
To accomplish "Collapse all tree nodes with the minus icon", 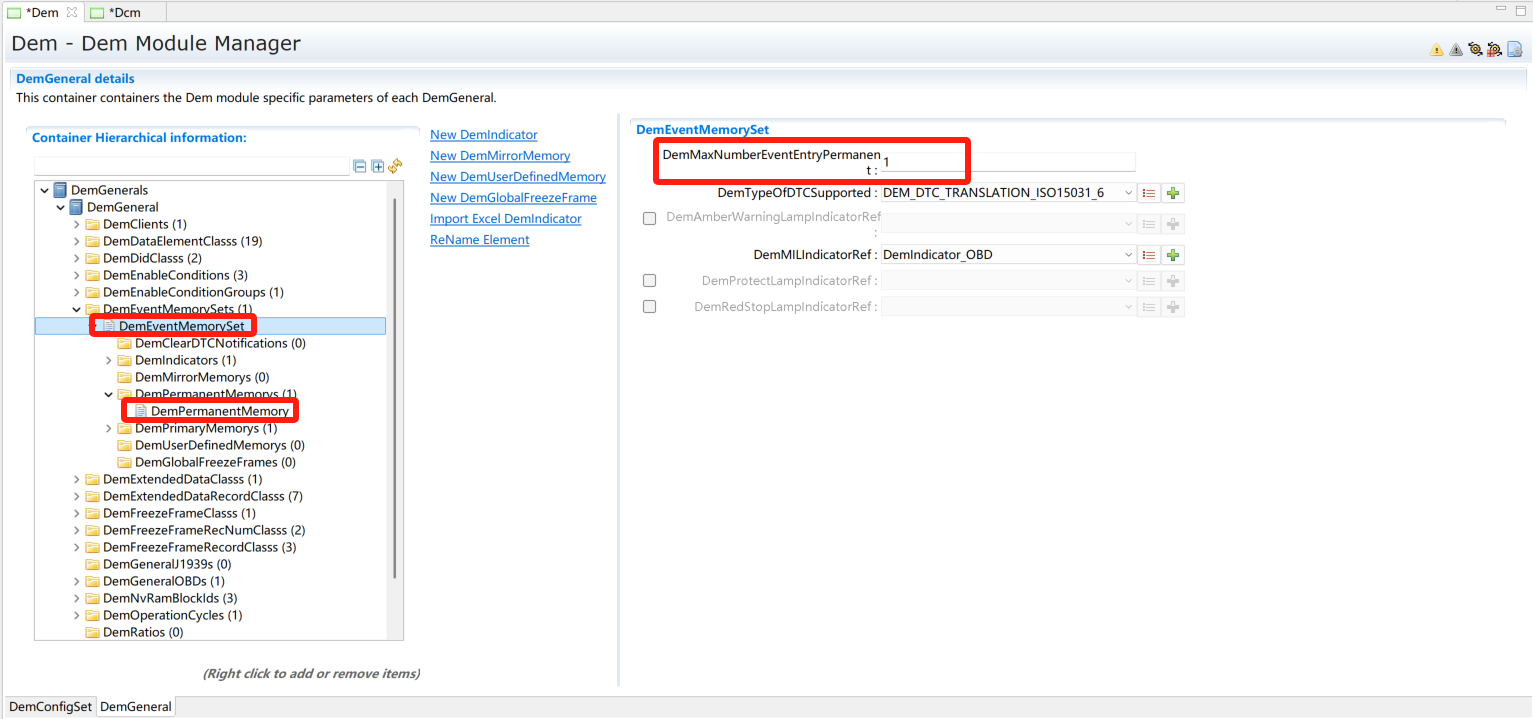I will [x=360, y=166].
